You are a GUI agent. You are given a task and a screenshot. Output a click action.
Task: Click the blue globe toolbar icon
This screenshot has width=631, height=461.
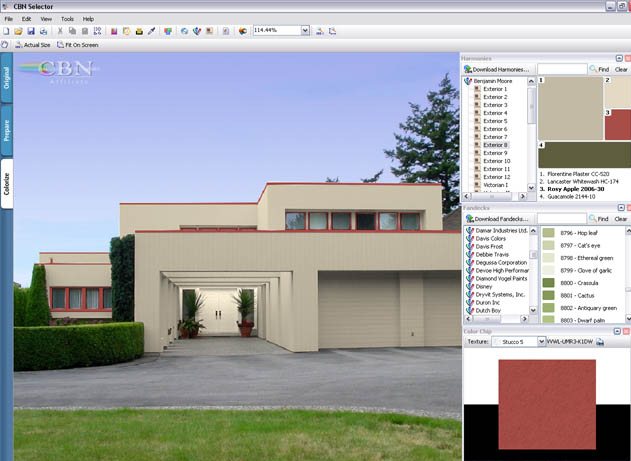pos(184,31)
